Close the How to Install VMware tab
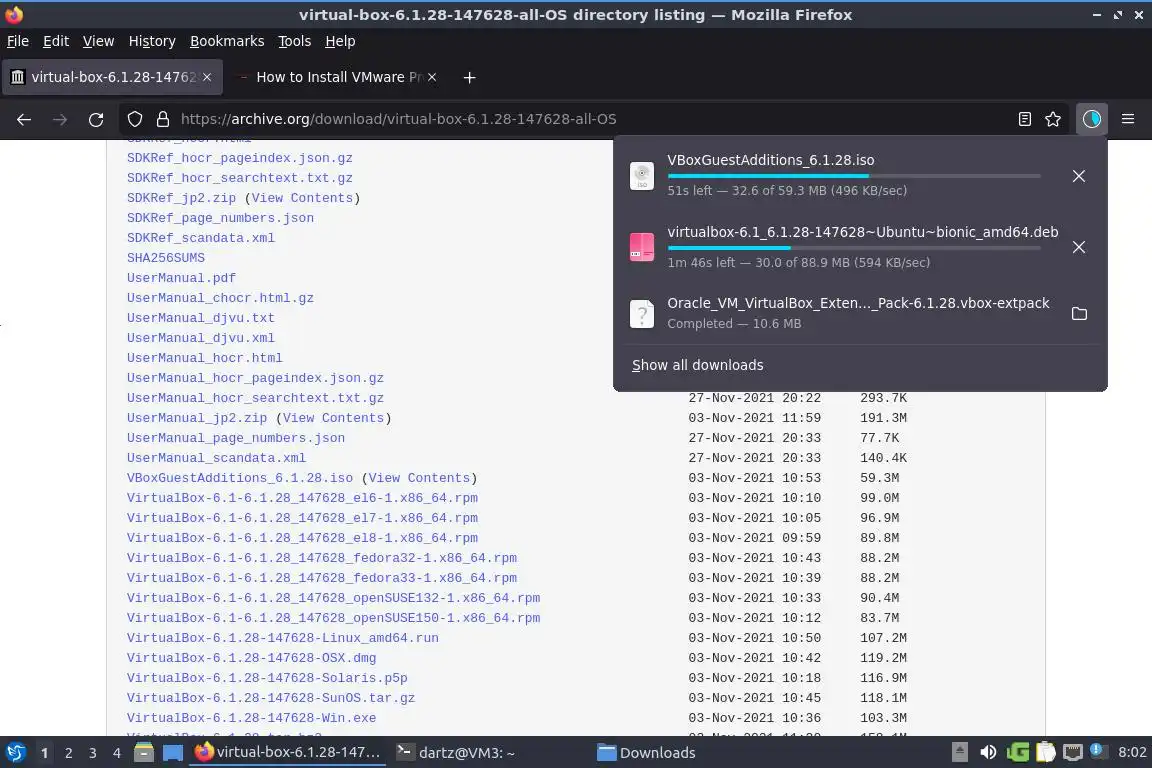The height and width of the screenshot is (768, 1152). (432, 77)
